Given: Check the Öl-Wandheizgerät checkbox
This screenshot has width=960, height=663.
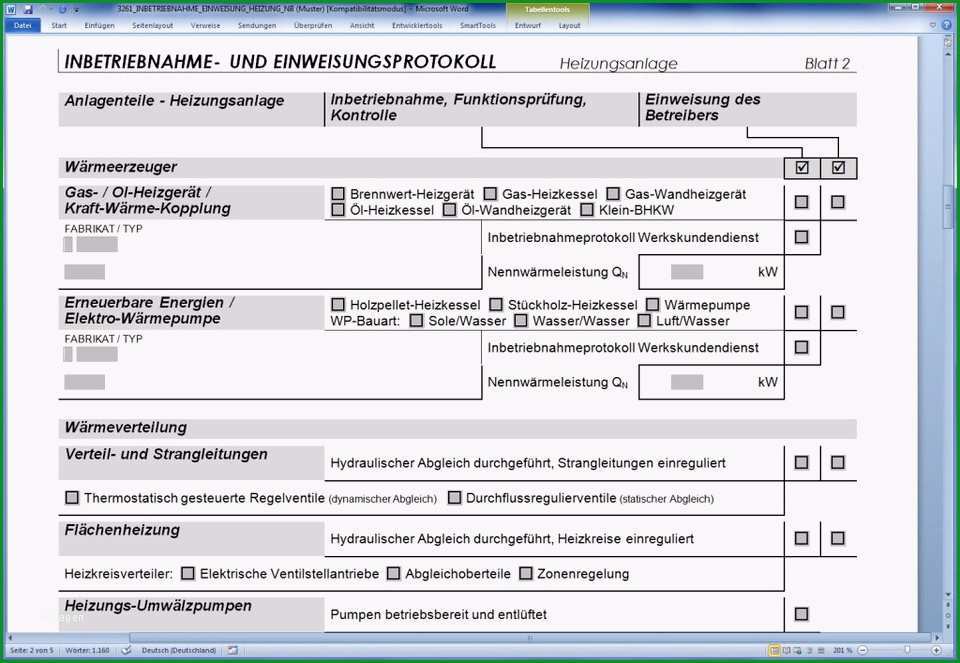Looking at the screenshot, I should (449, 210).
